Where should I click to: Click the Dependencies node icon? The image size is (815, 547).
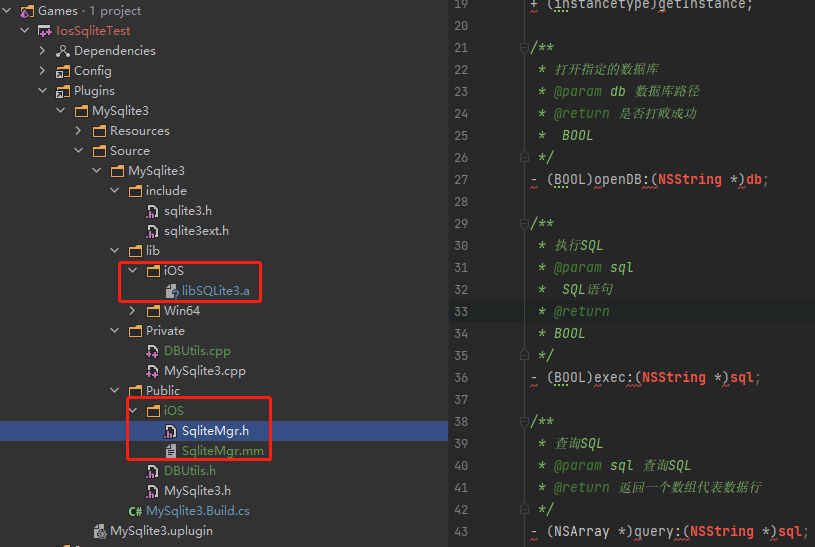pyautogui.click(x=63, y=51)
